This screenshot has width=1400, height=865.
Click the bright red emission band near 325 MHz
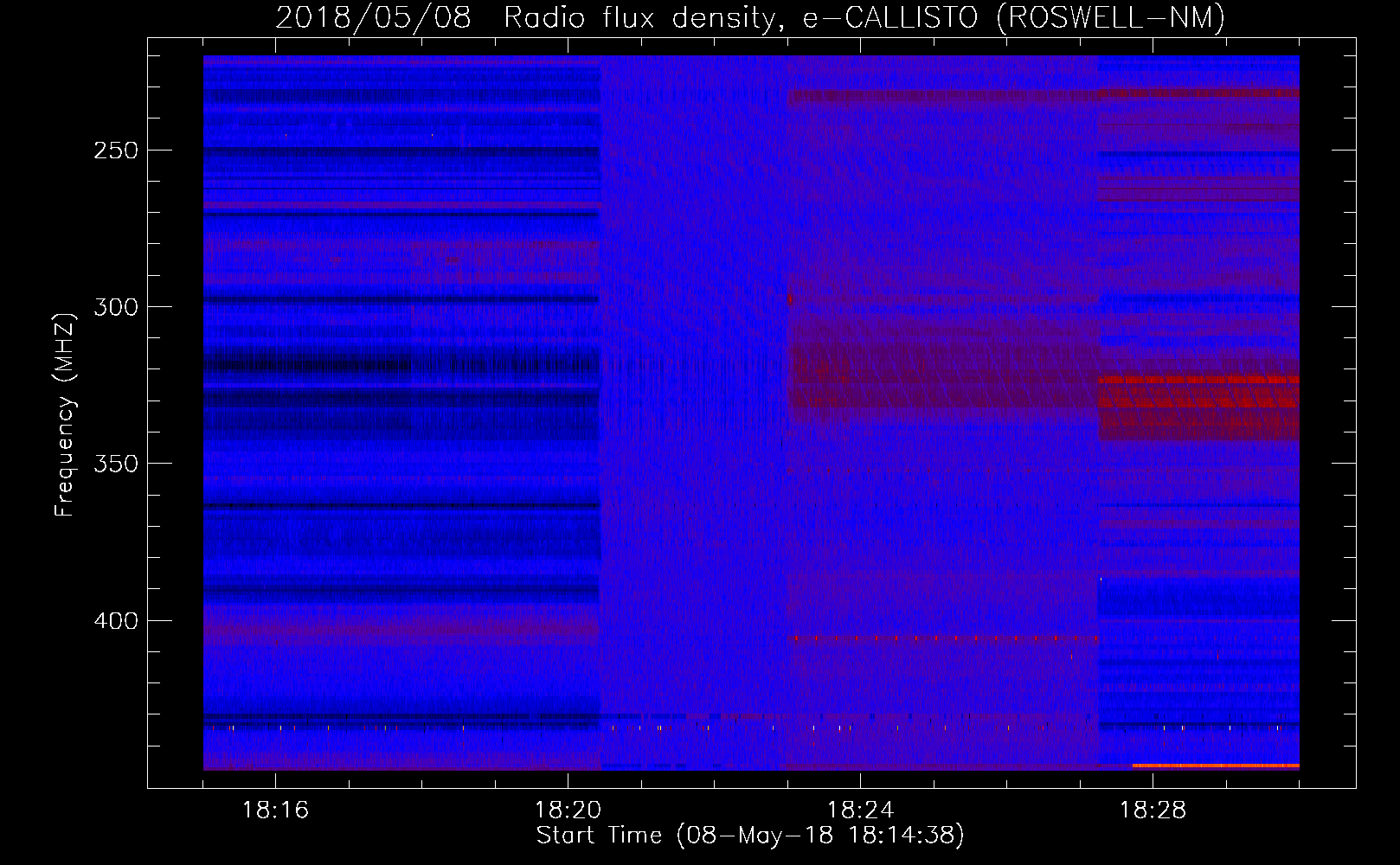click(x=1198, y=380)
